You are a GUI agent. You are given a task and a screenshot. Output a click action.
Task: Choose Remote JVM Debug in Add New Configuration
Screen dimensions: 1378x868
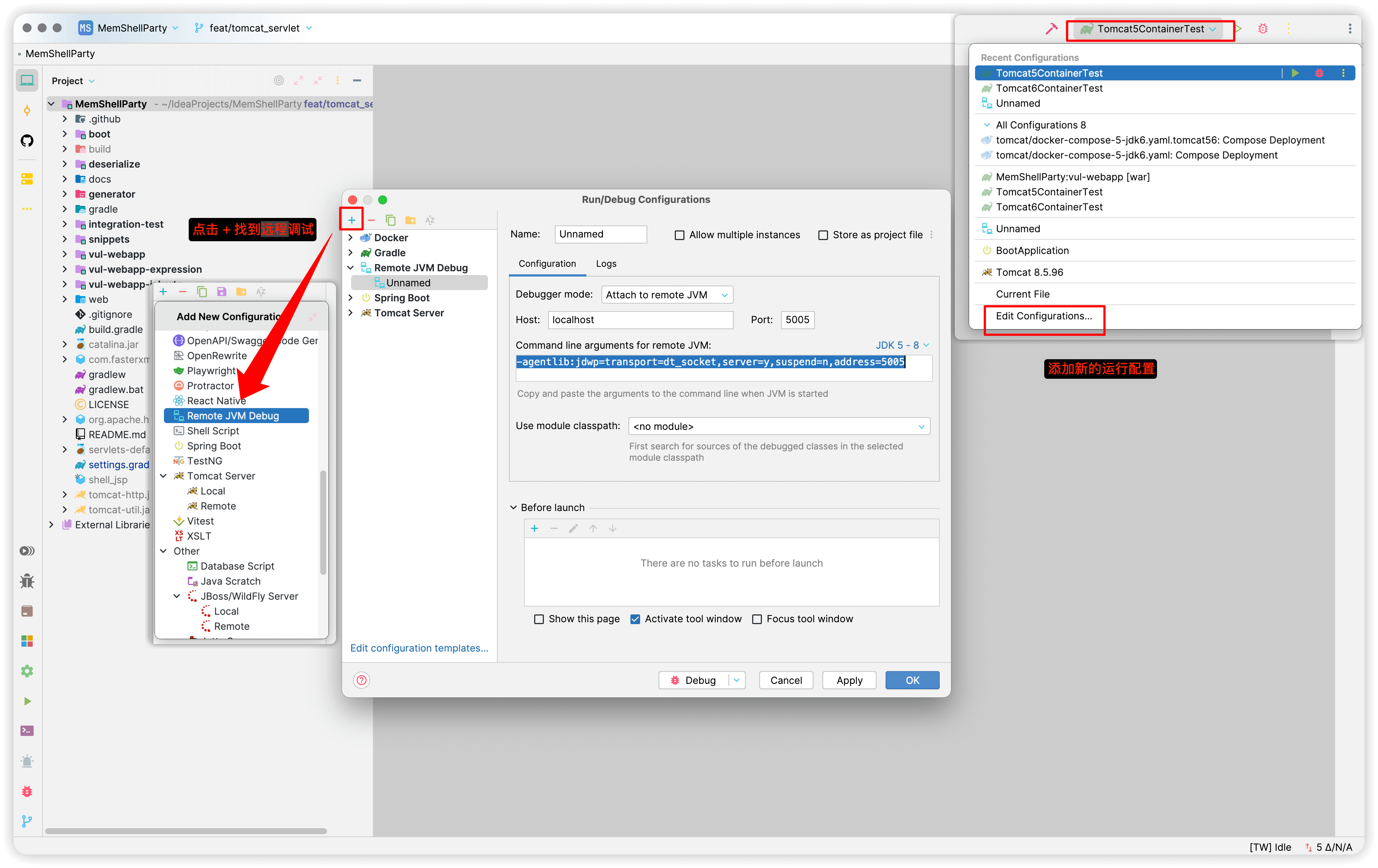coord(236,416)
